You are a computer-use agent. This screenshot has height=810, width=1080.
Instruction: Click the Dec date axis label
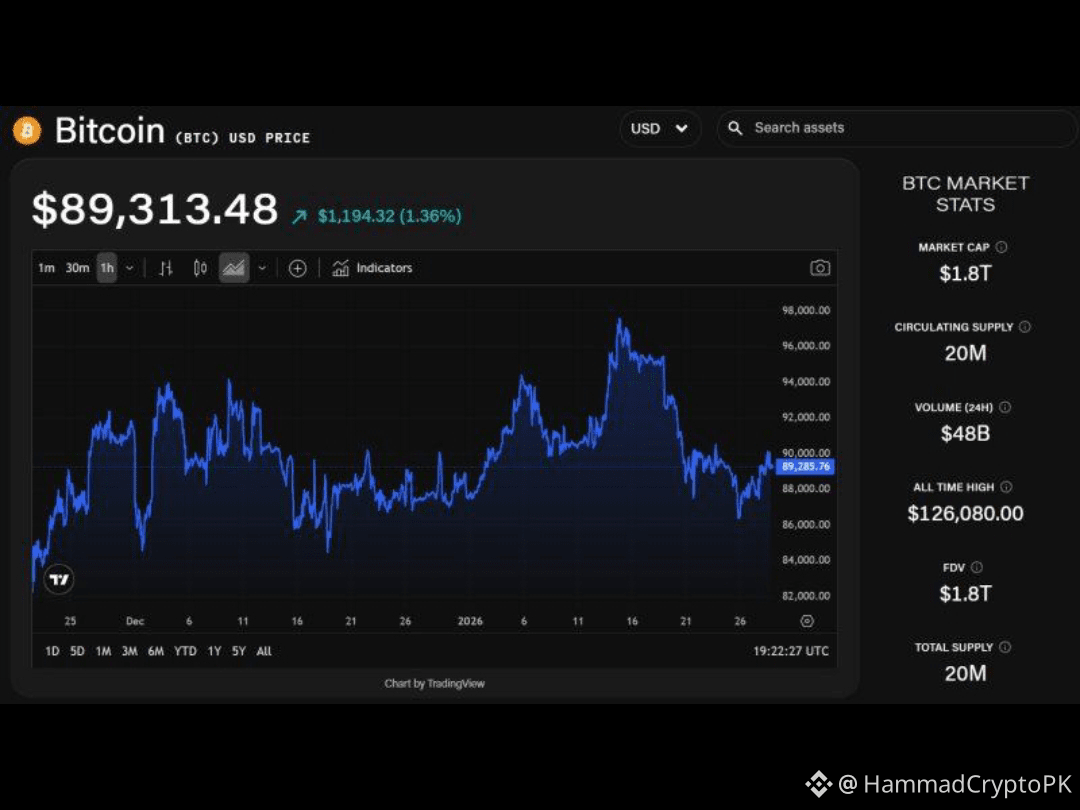[x=135, y=621]
